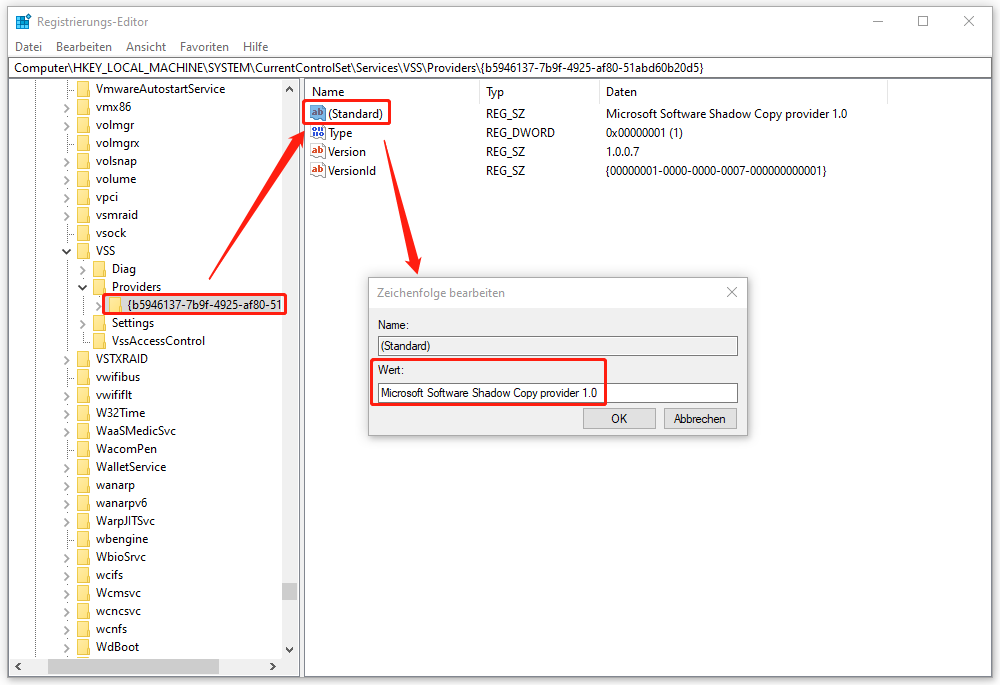This screenshot has width=1000, height=685.
Task: Click the VSS folder icon
Action: pyautogui.click(x=84, y=251)
